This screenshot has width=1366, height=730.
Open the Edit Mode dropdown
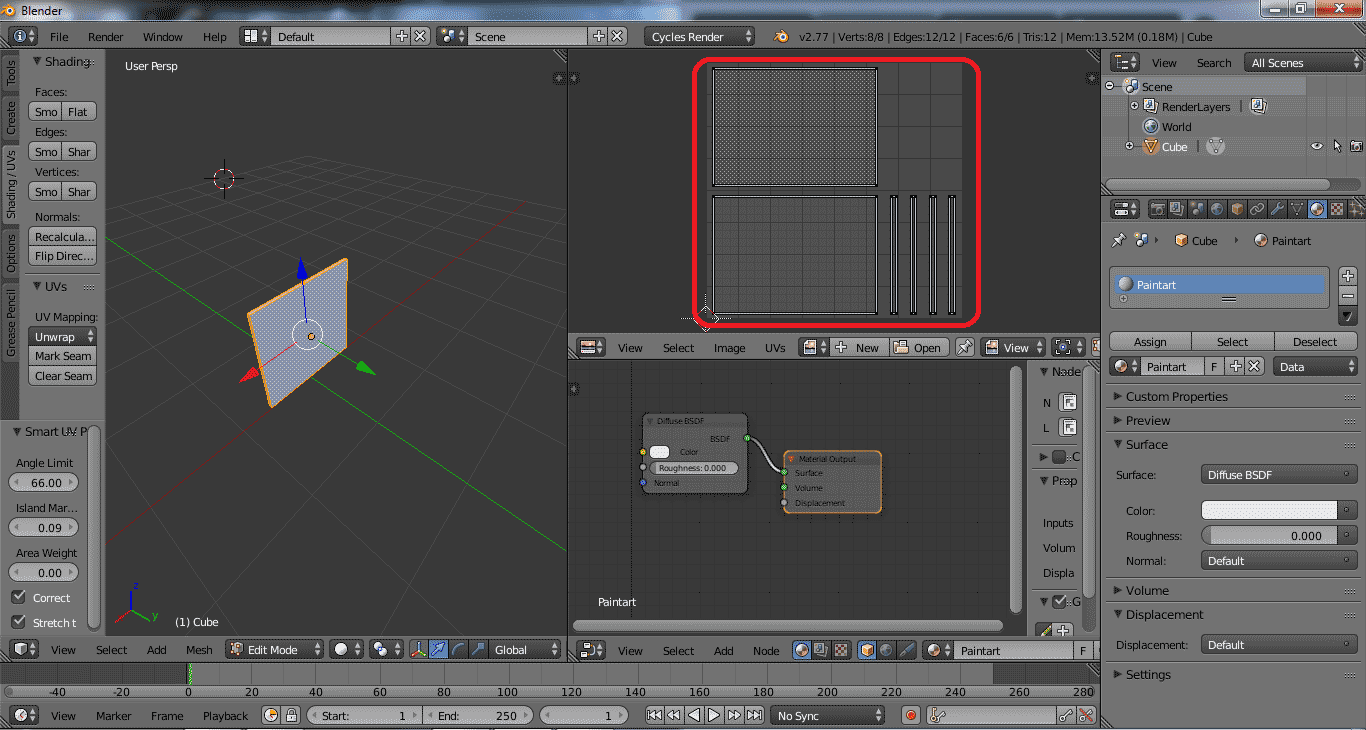pos(273,649)
